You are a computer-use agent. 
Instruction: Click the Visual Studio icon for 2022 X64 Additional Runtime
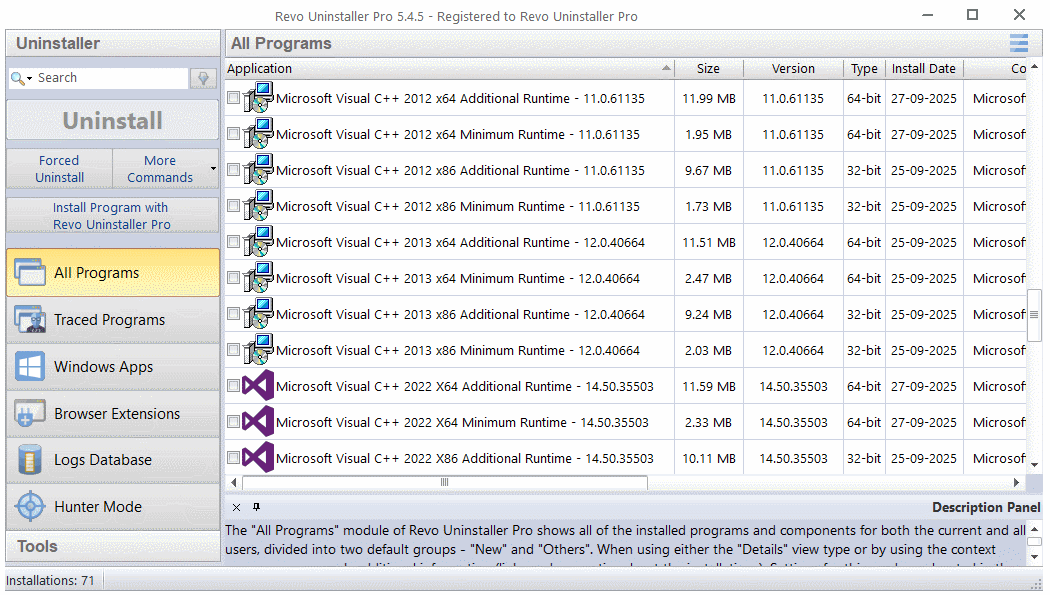point(258,386)
